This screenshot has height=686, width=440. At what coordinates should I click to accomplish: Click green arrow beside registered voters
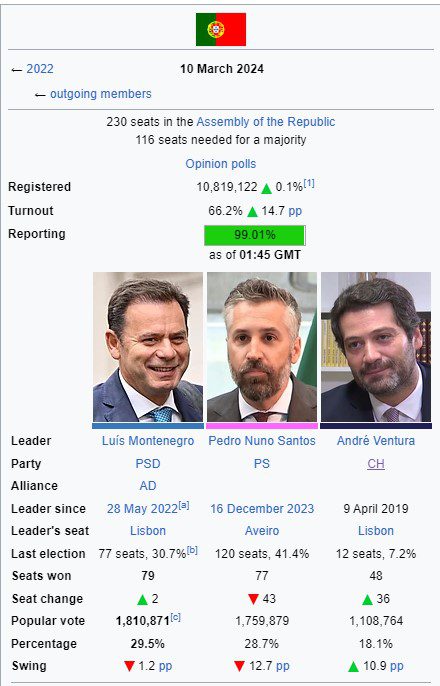[266, 189]
